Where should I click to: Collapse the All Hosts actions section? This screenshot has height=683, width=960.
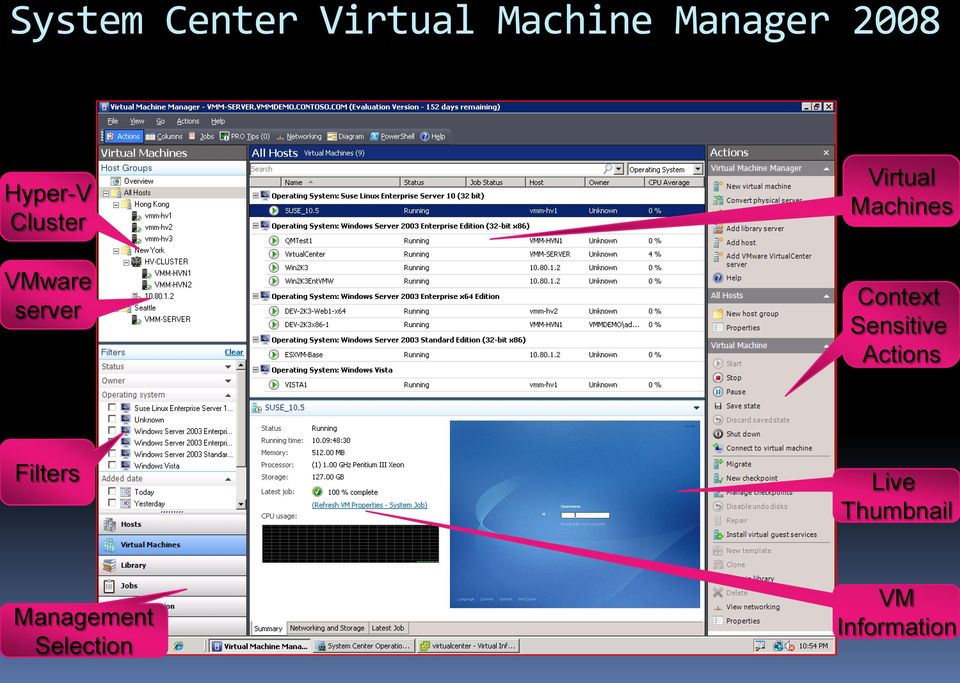826,296
